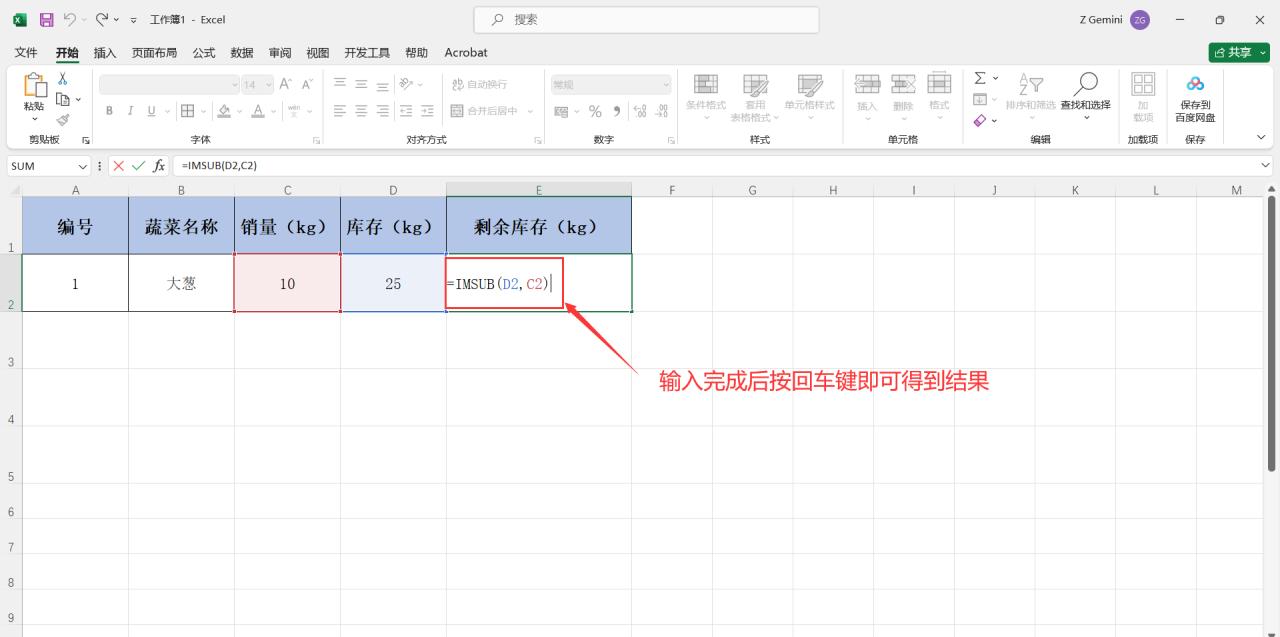Click the Add-ins (加载项) button
The image size is (1280, 637).
tap(1143, 96)
